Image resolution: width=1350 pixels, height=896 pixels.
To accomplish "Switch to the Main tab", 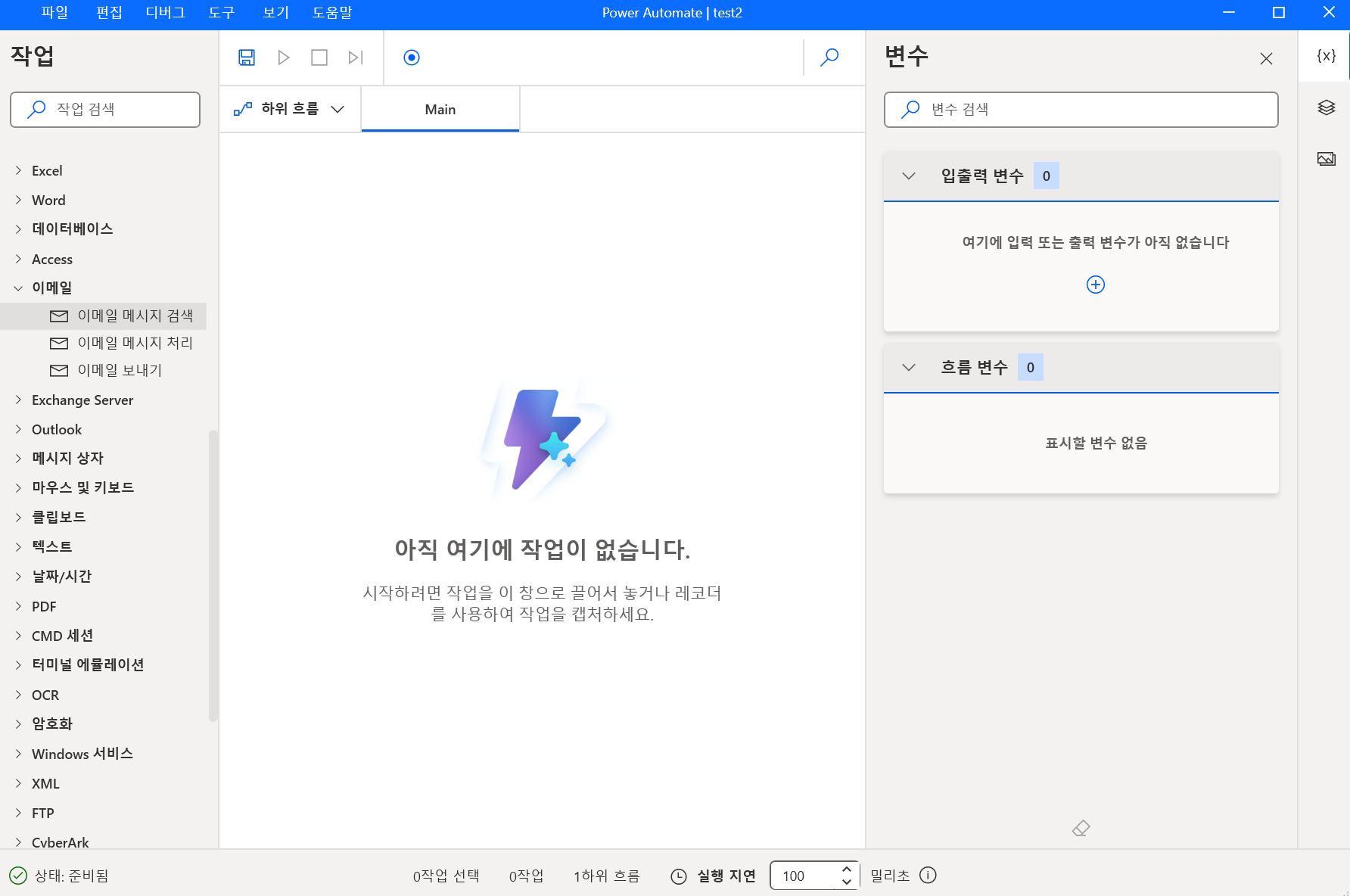I will point(440,109).
